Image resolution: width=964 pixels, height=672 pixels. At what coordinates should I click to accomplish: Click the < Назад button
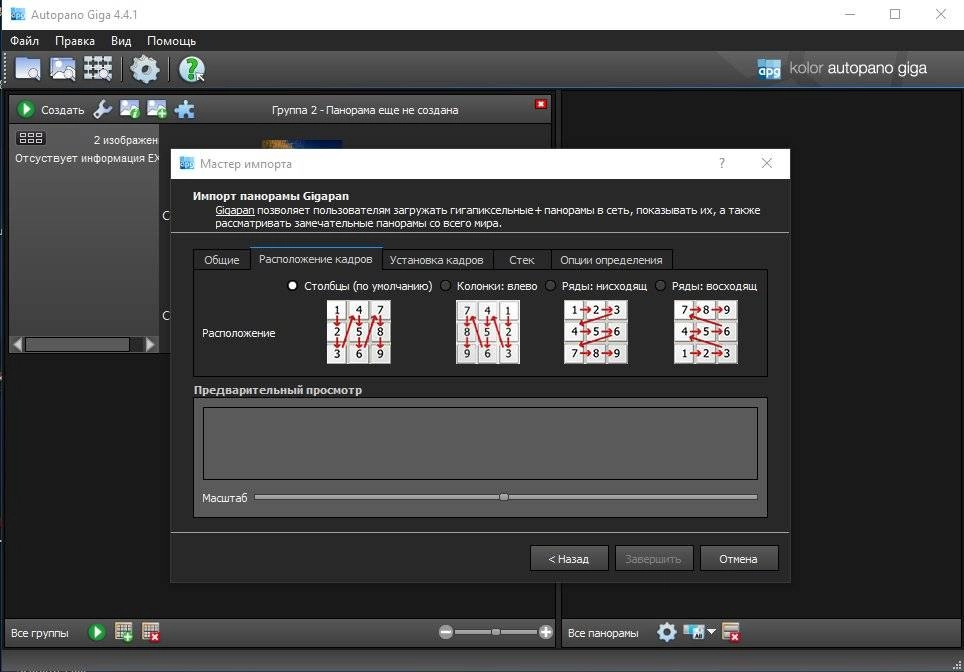tap(569, 558)
